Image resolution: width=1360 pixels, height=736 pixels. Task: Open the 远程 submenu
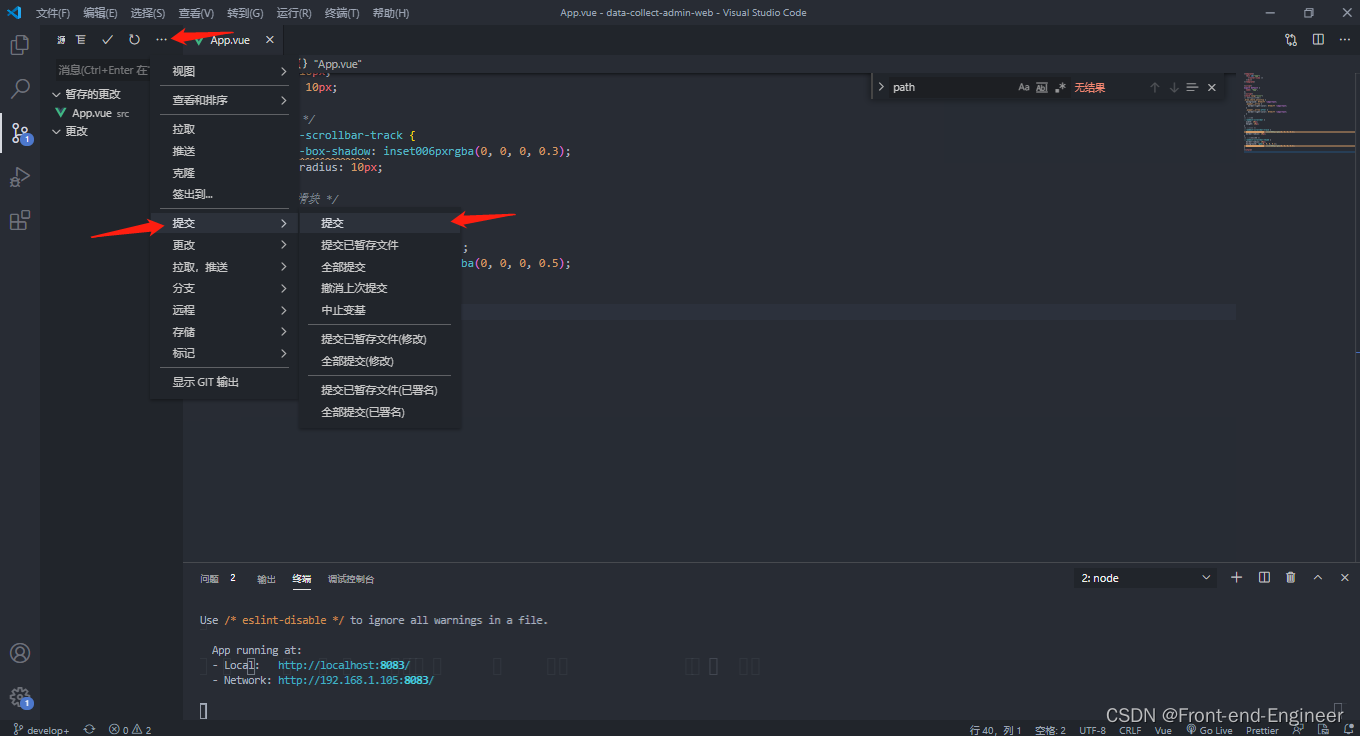[224, 310]
